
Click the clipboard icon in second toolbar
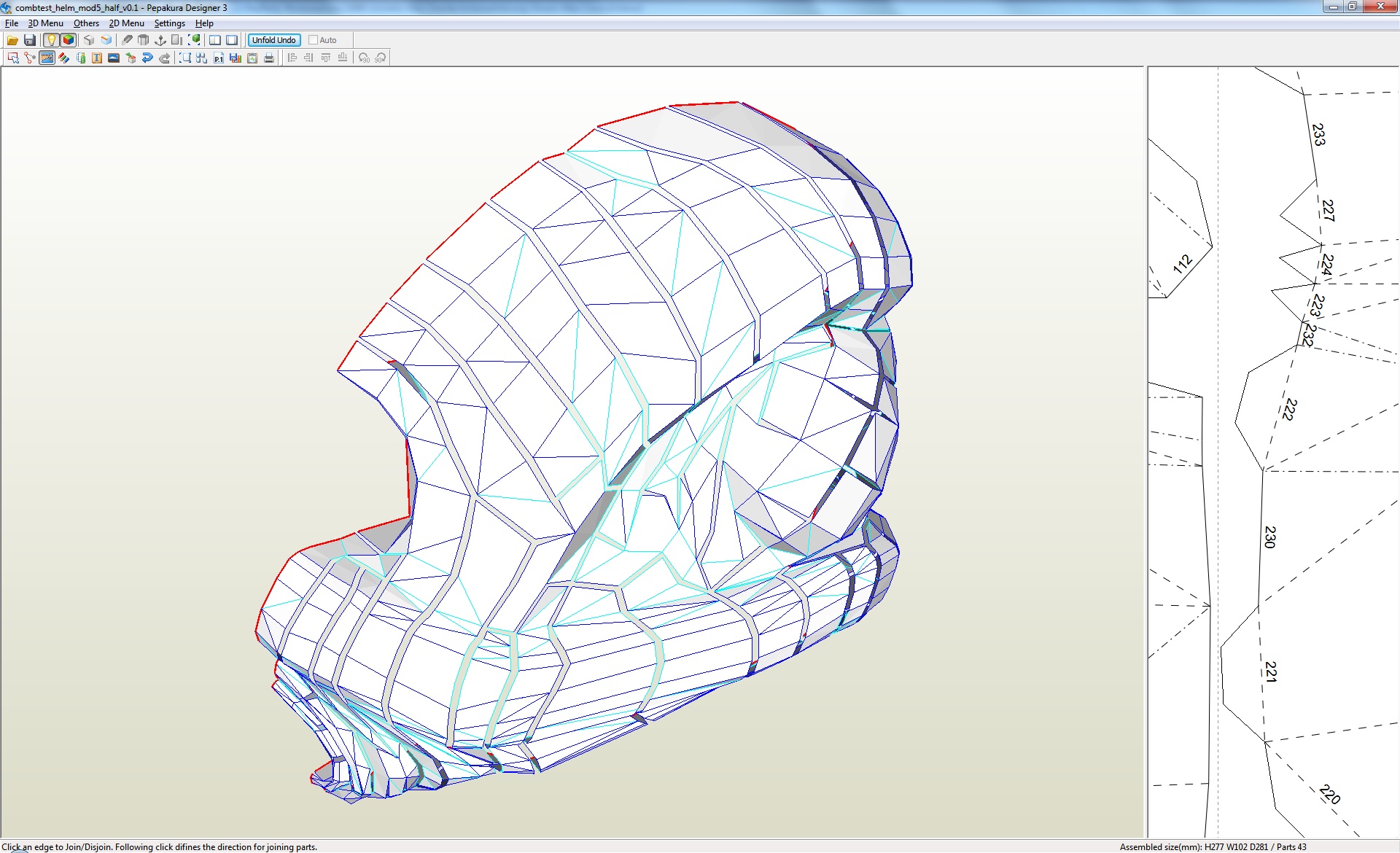tap(252, 58)
